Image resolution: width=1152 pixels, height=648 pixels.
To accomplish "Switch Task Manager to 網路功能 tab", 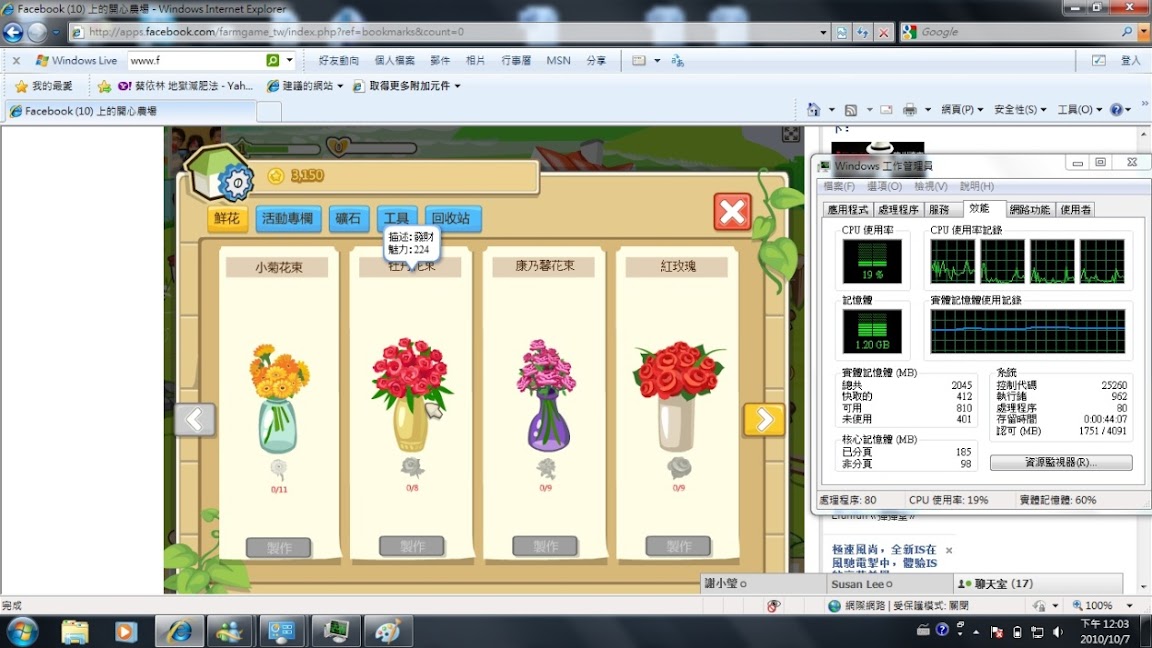I will coord(1030,210).
